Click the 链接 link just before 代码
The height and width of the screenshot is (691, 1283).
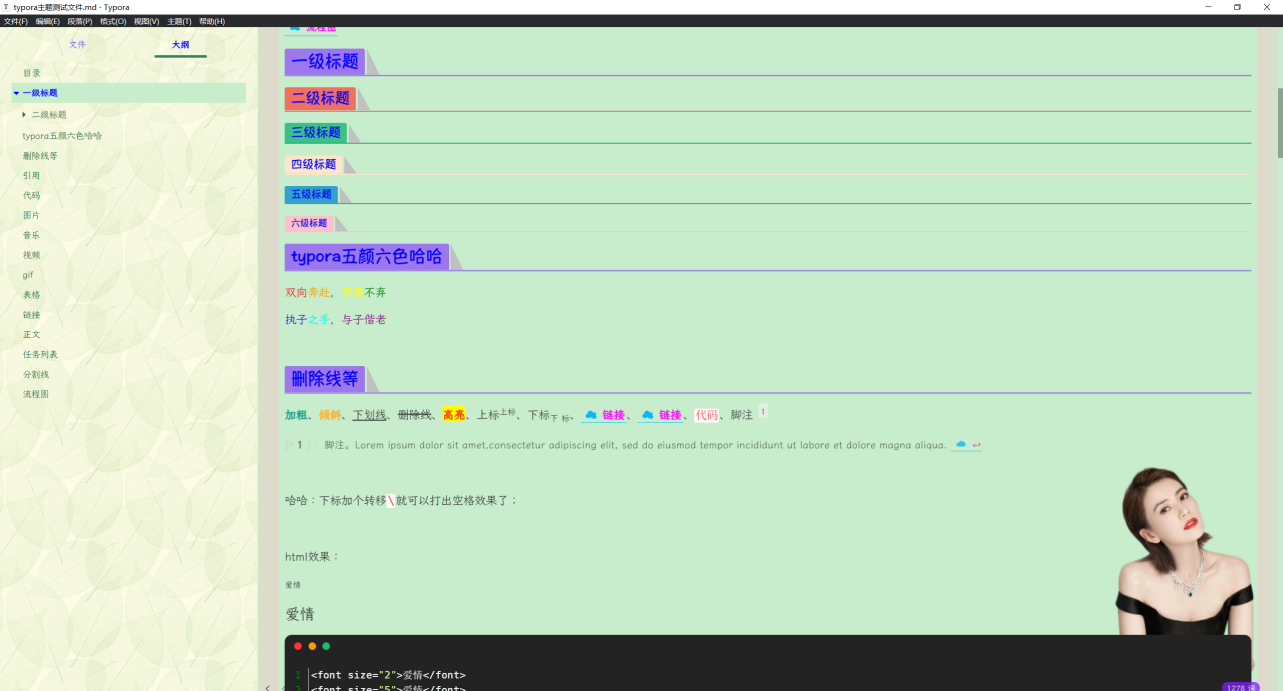pyautogui.click(x=661, y=415)
